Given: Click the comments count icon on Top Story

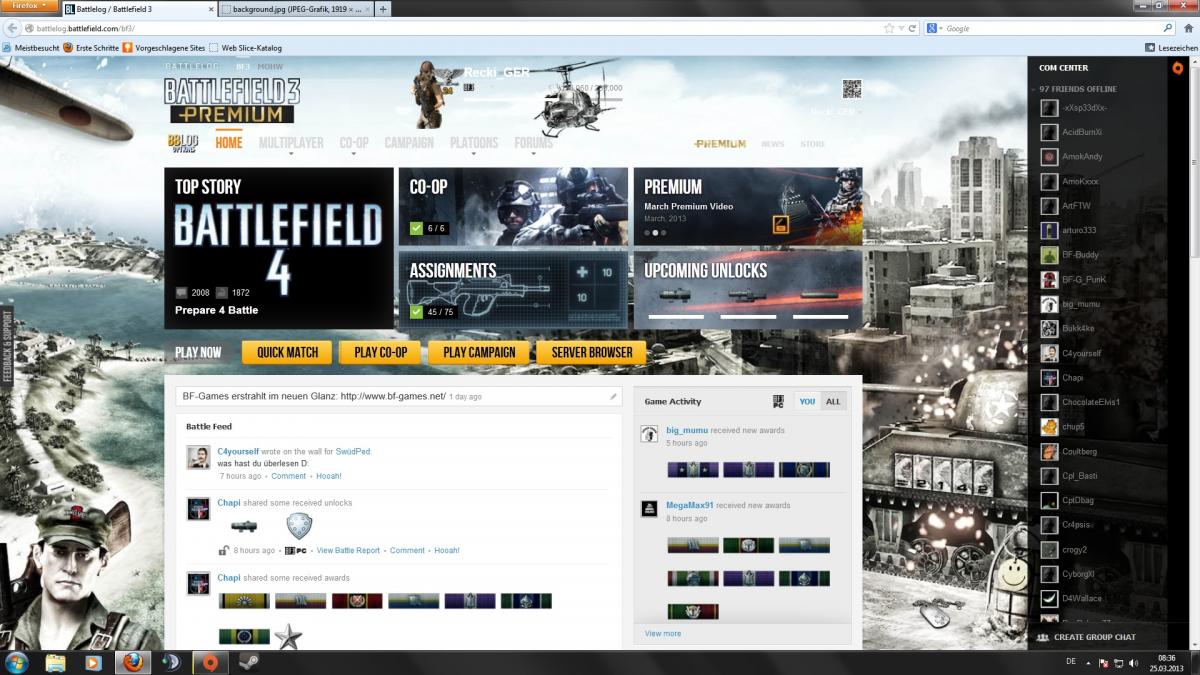Looking at the screenshot, I should pos(181,292).
